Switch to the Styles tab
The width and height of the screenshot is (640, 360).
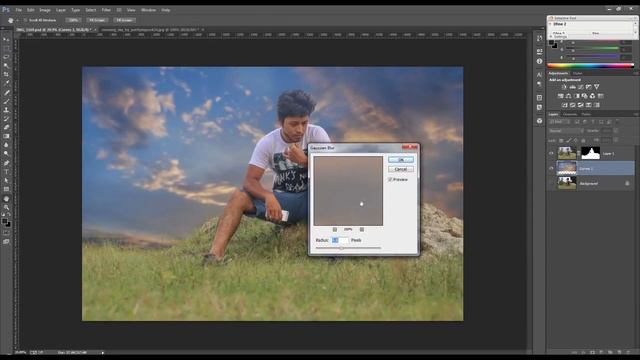(578, 73)
